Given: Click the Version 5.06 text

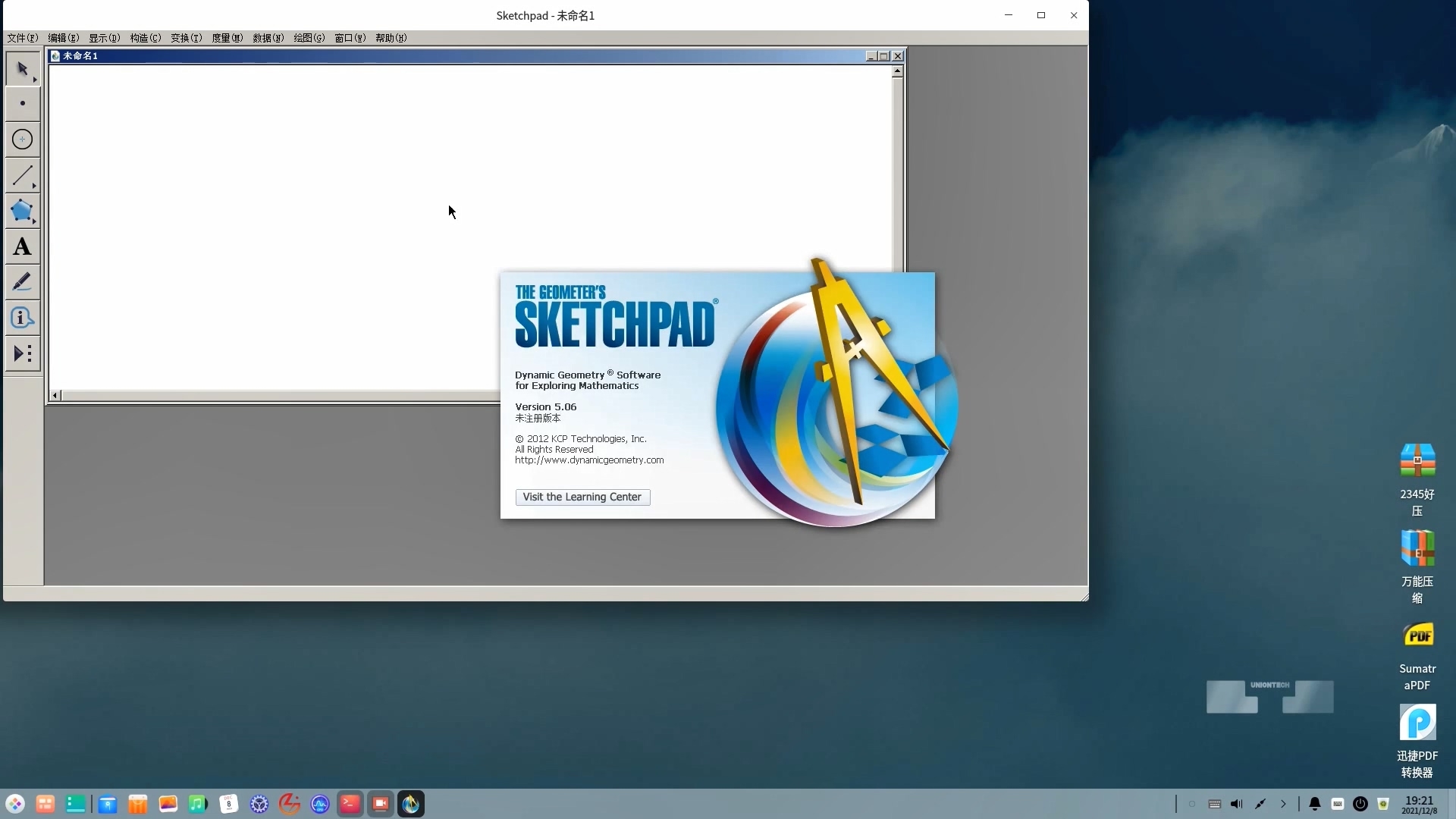Looking at the screenshot, I should (x=546, y=407).
